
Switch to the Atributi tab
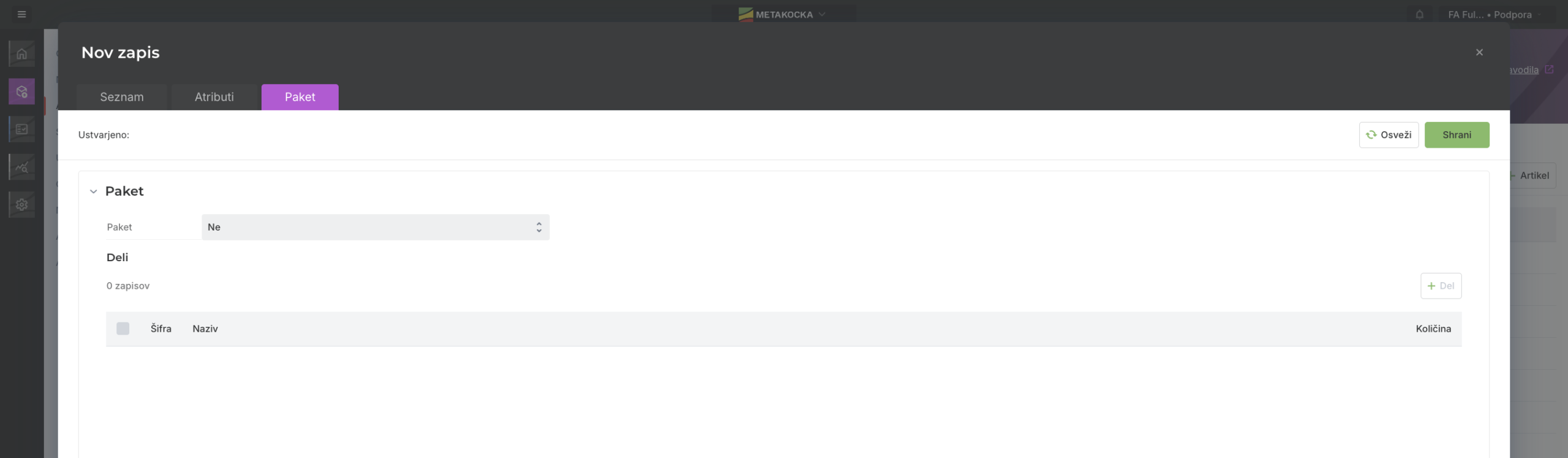(x=214, y=97)
